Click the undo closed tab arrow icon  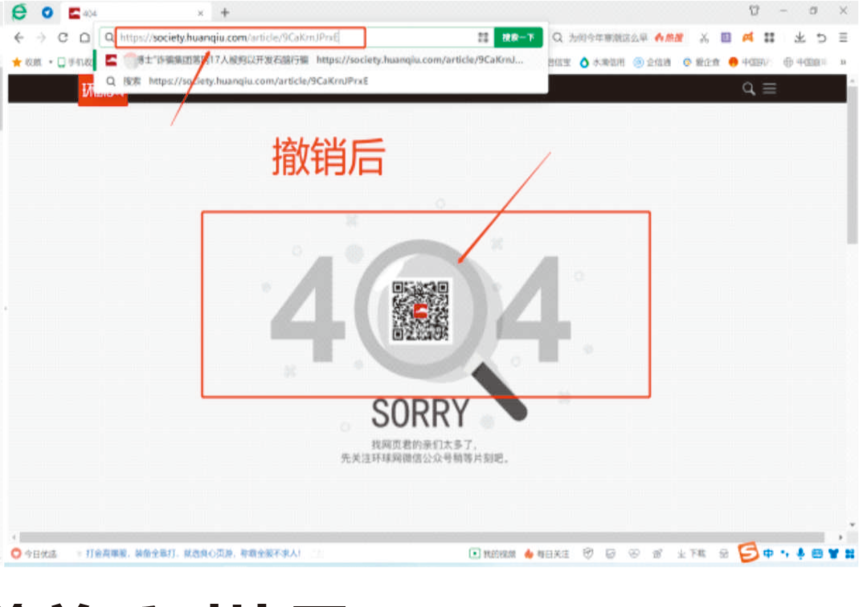tap(821, 37)
